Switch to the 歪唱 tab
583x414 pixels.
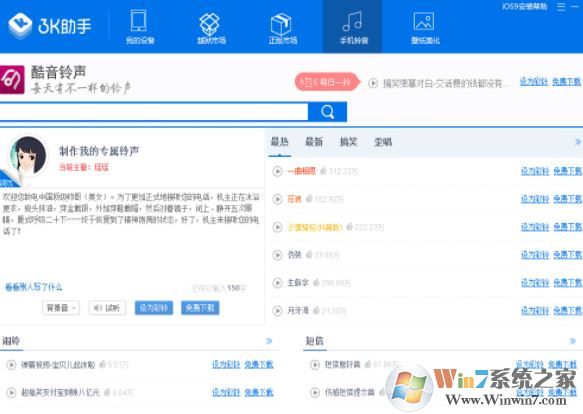tap(383, 142)
